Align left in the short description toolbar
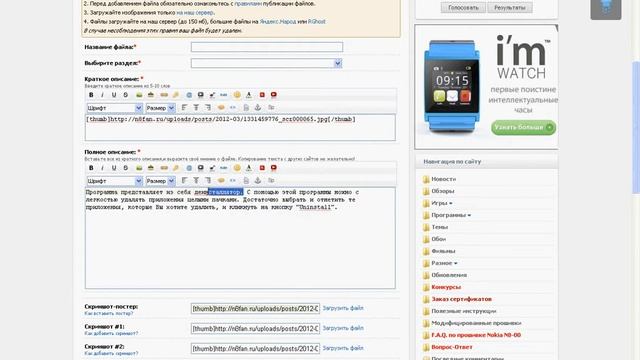The height and width of the screenshot is (360, 640). 184,107
